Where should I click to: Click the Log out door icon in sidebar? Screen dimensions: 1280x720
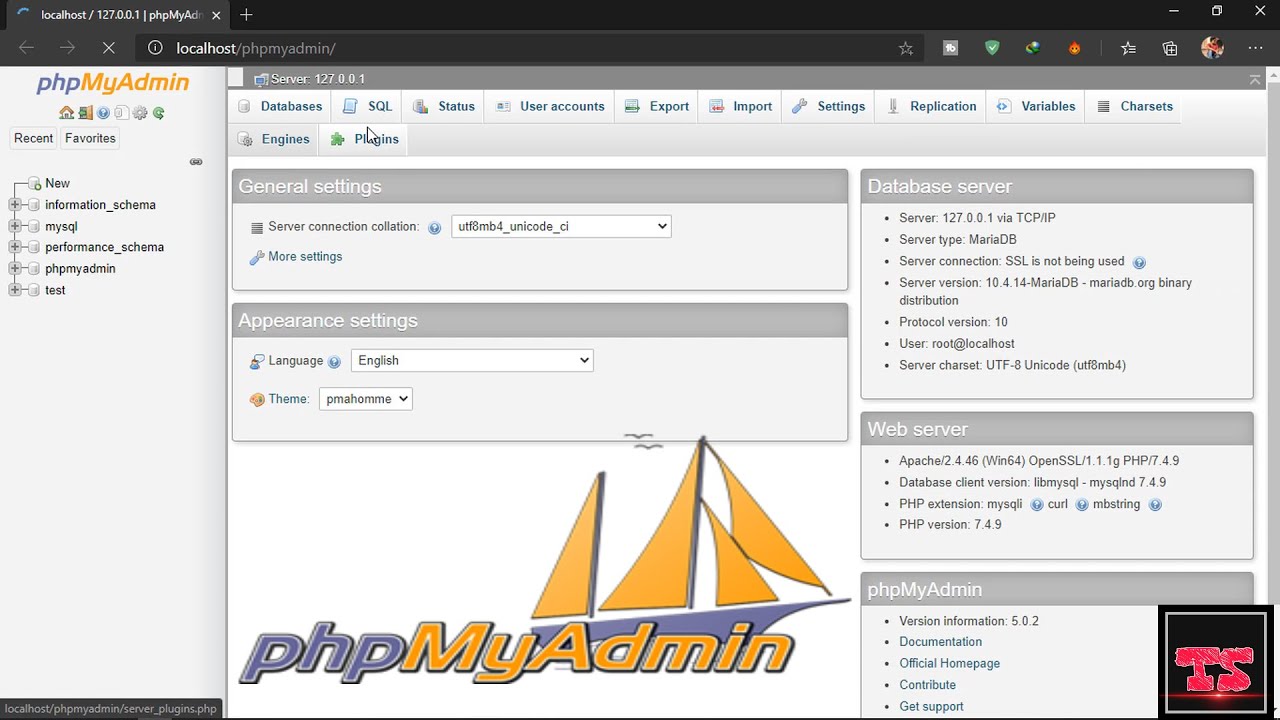pyautogui.click(x=85, y=113)
